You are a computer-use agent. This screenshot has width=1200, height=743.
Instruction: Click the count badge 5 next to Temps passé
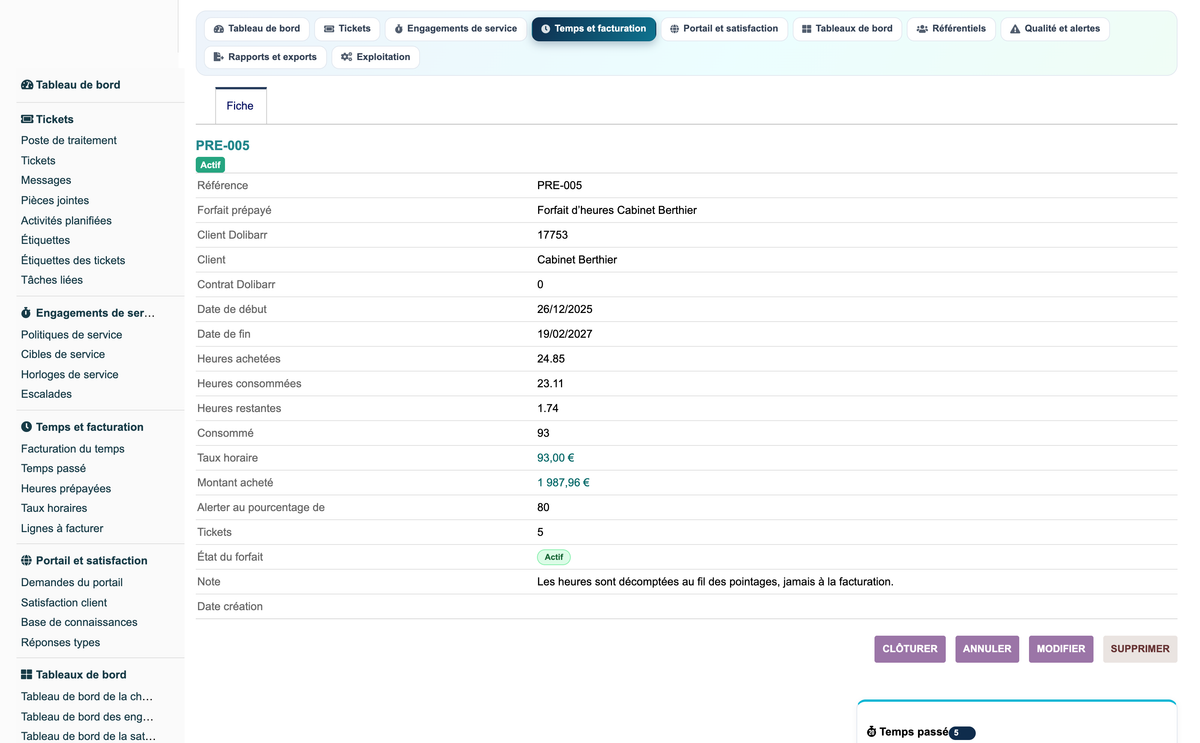click(961, 733)
